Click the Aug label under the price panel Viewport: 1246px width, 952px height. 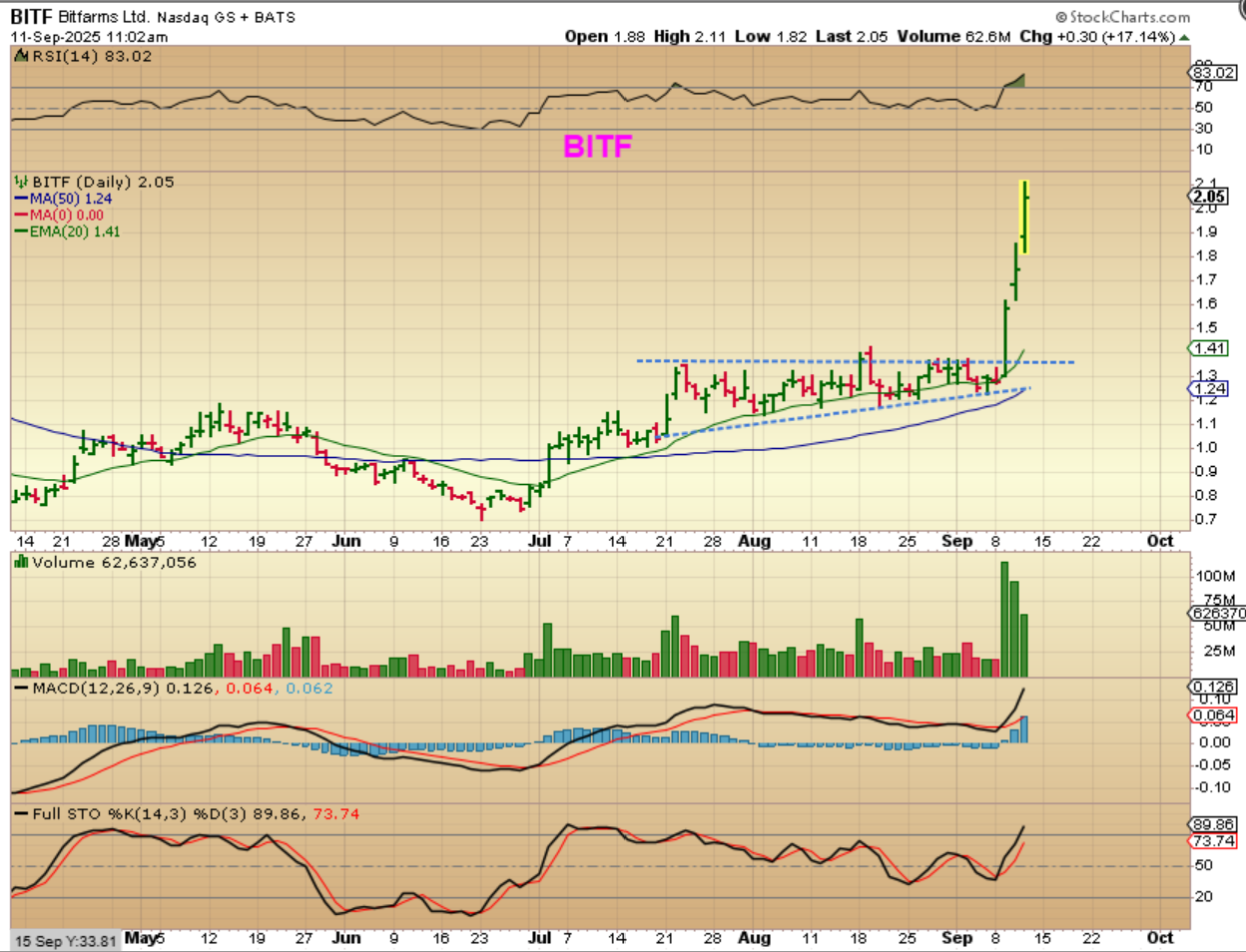[x=755, y=541]
